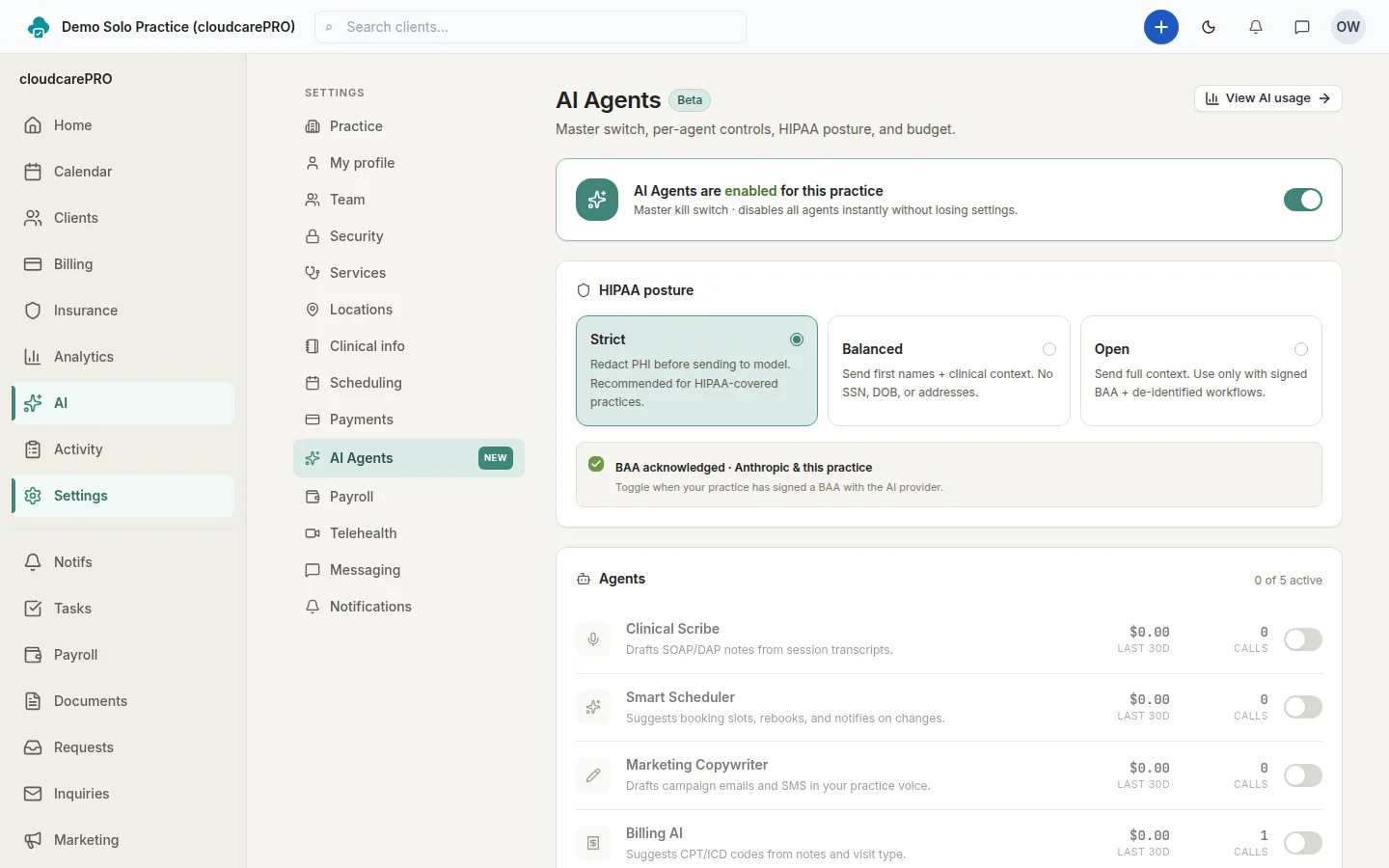Uncheck the BAA acknowledged checkbox
This screenshot has height=868, width=1389.
pyautogui.click(x=596, y=465)
